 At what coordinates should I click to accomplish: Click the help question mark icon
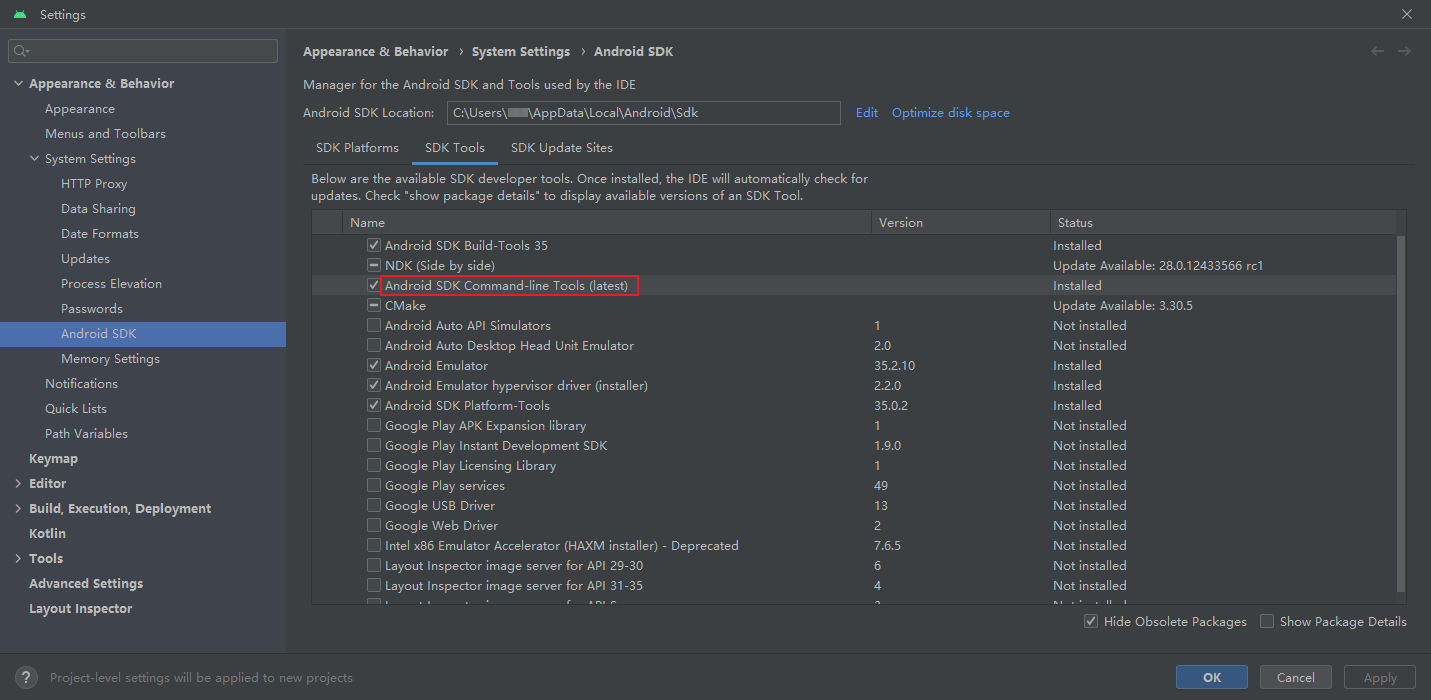click(x=28, y=677)
